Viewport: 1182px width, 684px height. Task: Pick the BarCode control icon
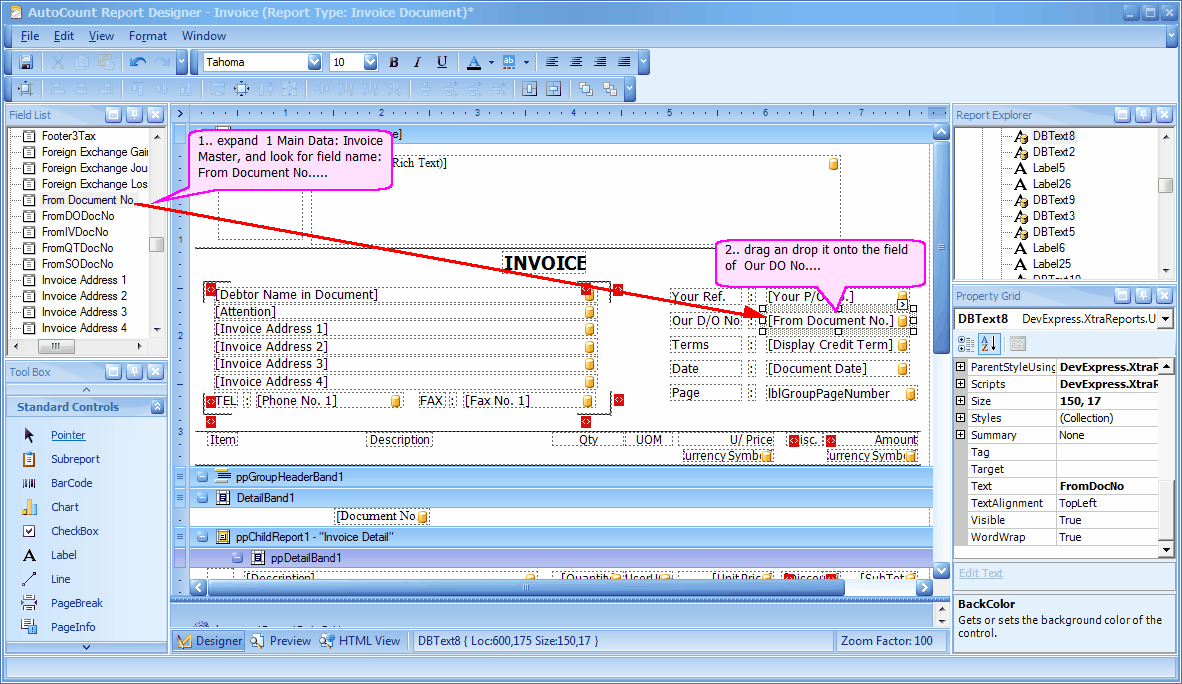pyautogui.click(x=29, y=483)
